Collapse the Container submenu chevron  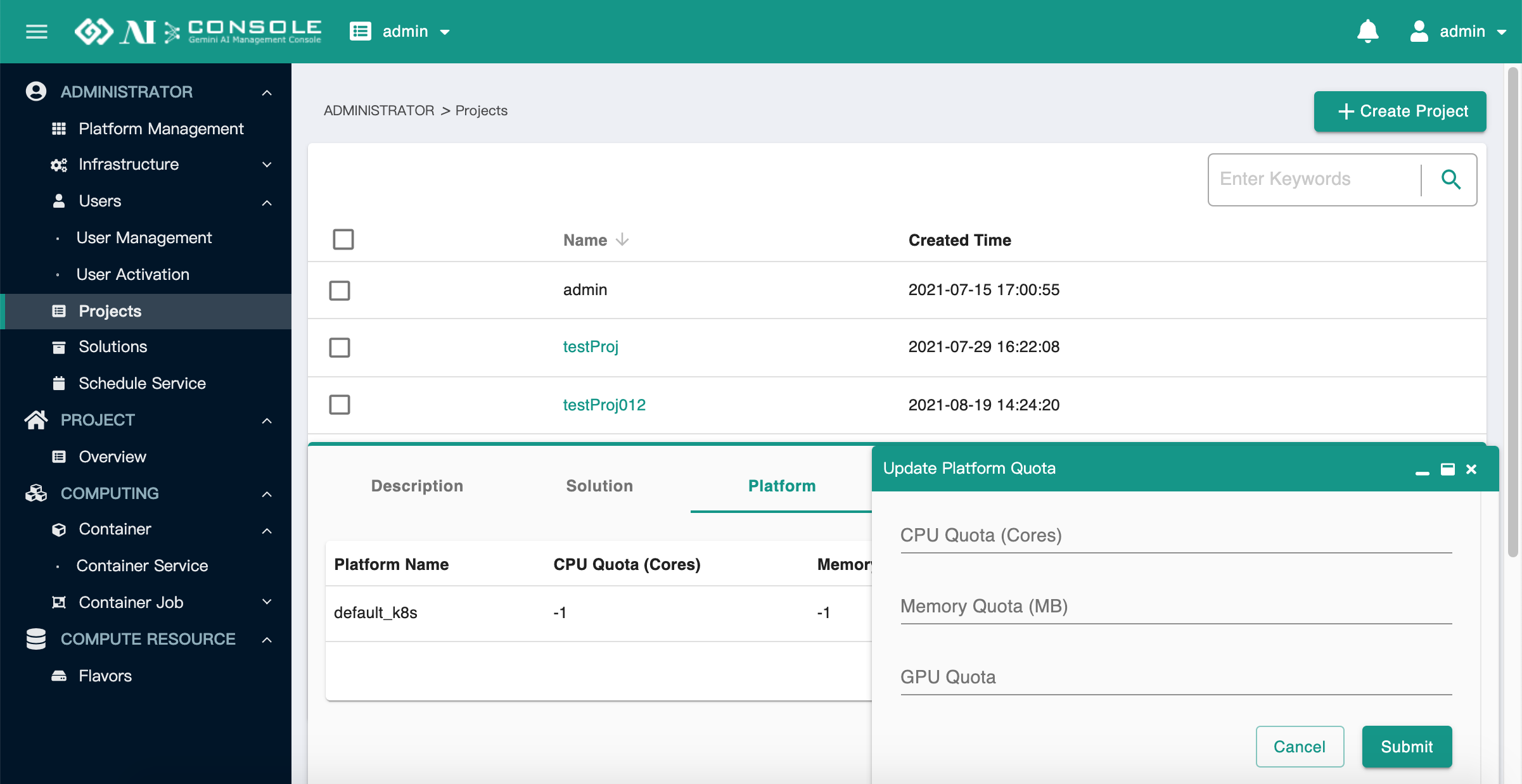click(267, 531)
